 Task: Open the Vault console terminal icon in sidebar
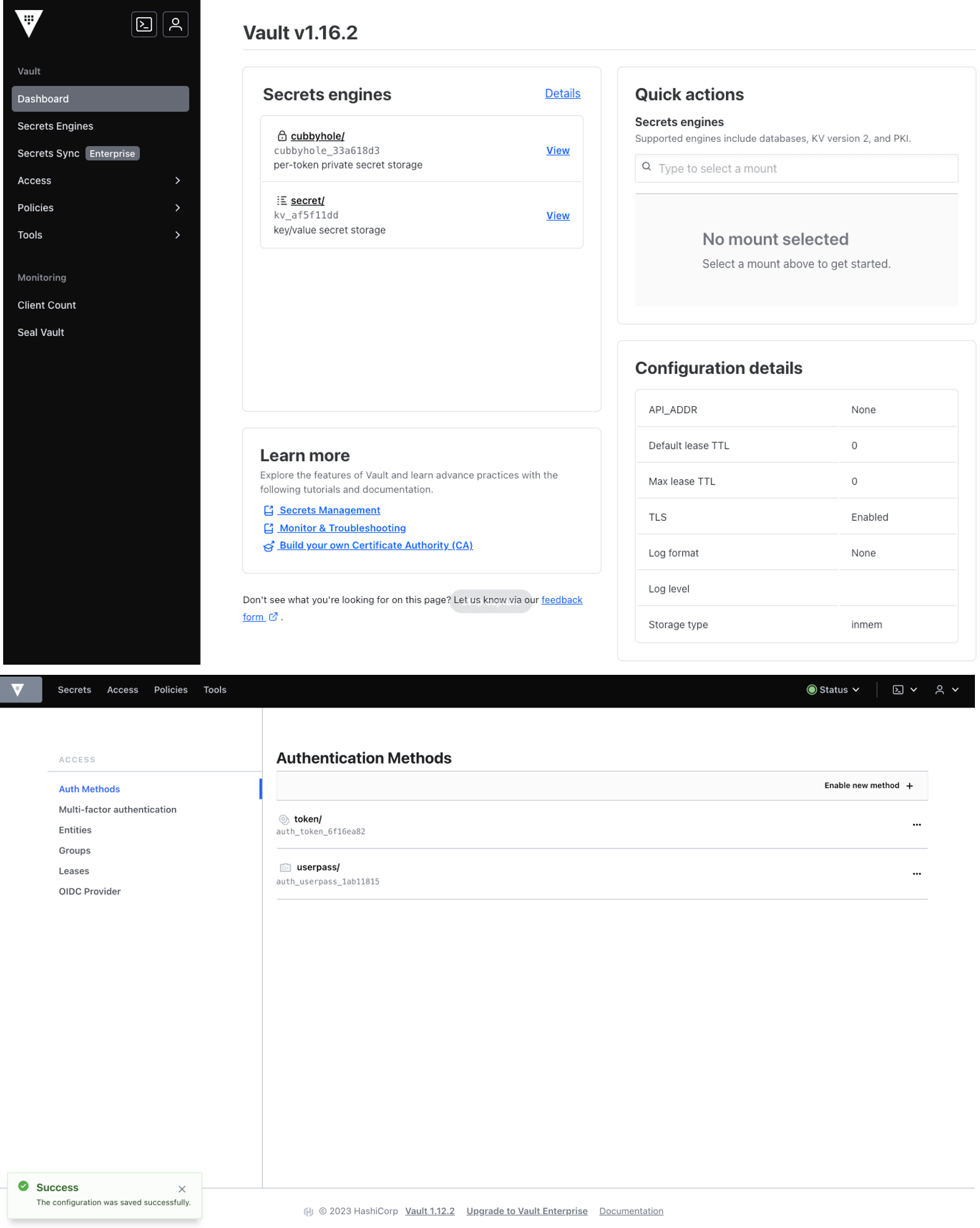[x=144, y=25]
